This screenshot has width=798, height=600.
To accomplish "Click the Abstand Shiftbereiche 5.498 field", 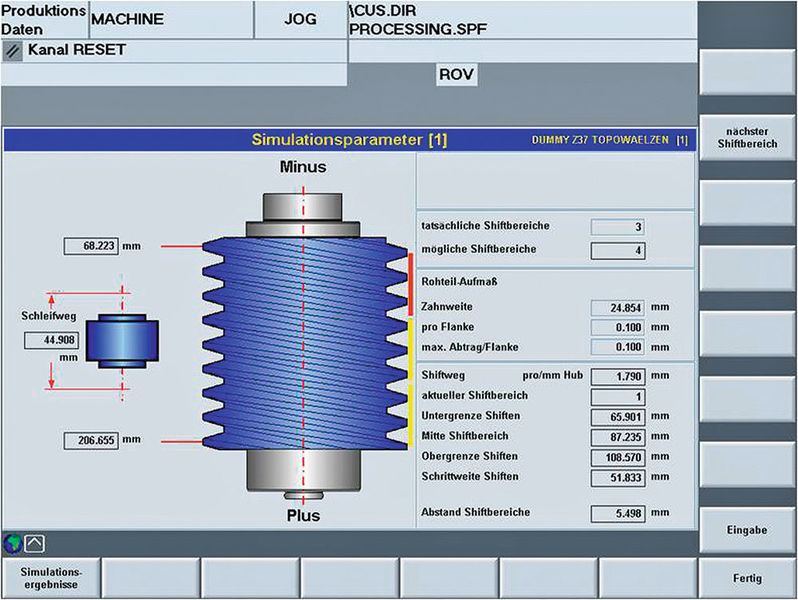I will [x=618, y=513].
